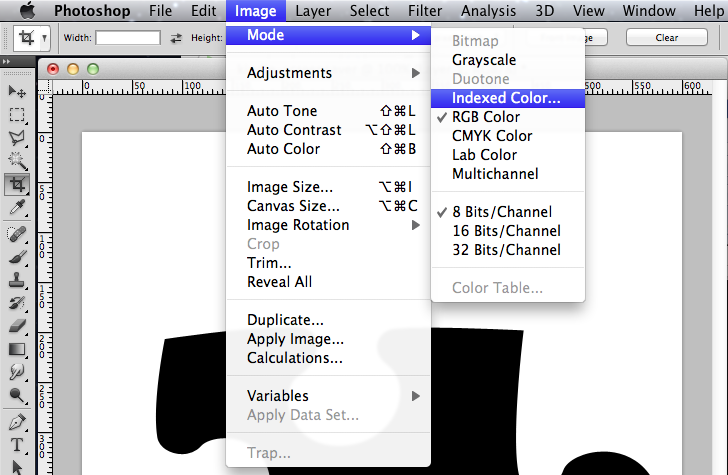This screenshot has width=728, height=475.
Task: Expand the Image Rotation submenu
Action: click(x=329, y=225)
